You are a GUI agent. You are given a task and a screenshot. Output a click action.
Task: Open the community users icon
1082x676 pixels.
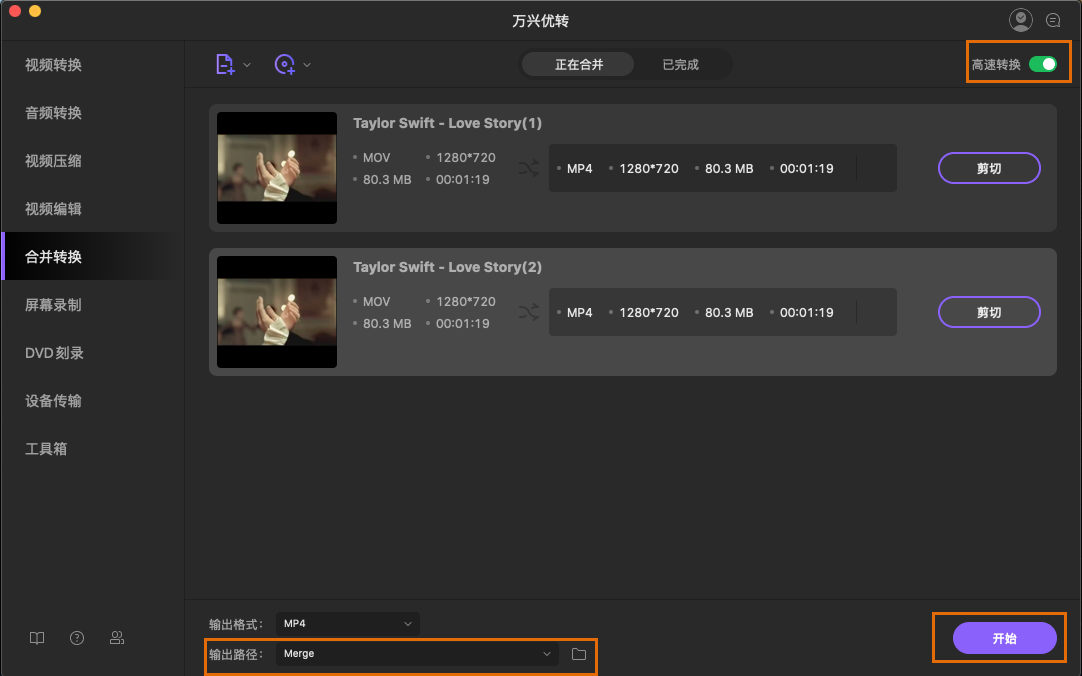point(117,638)
